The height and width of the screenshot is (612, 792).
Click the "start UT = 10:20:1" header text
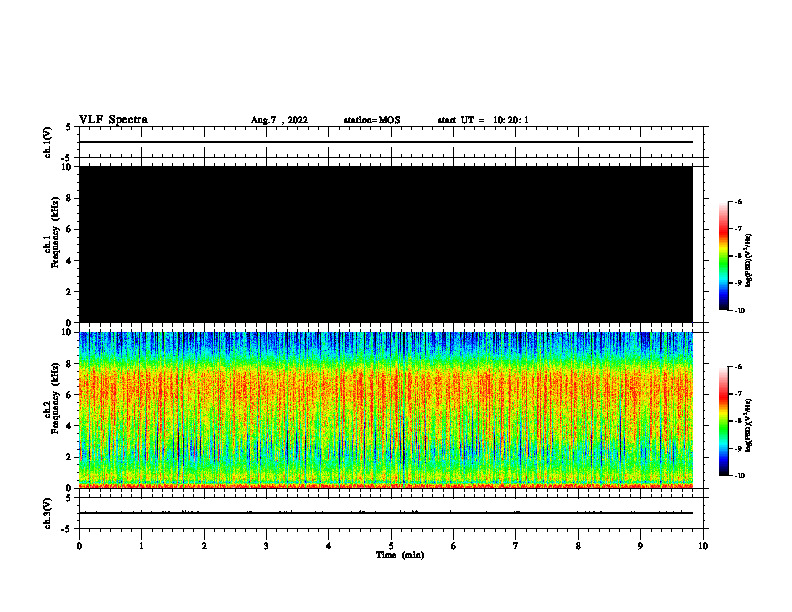[483, 120]
